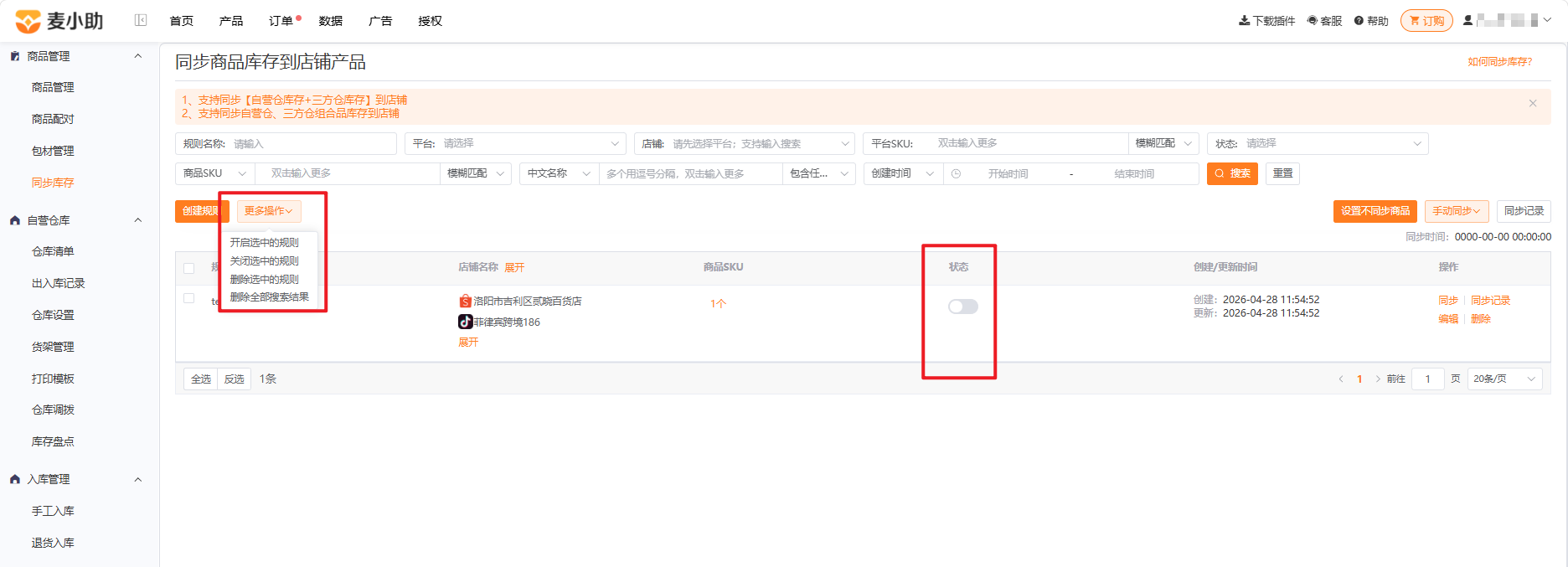
Task: Open the 产品 top menu
Action: tap(231, 21)
